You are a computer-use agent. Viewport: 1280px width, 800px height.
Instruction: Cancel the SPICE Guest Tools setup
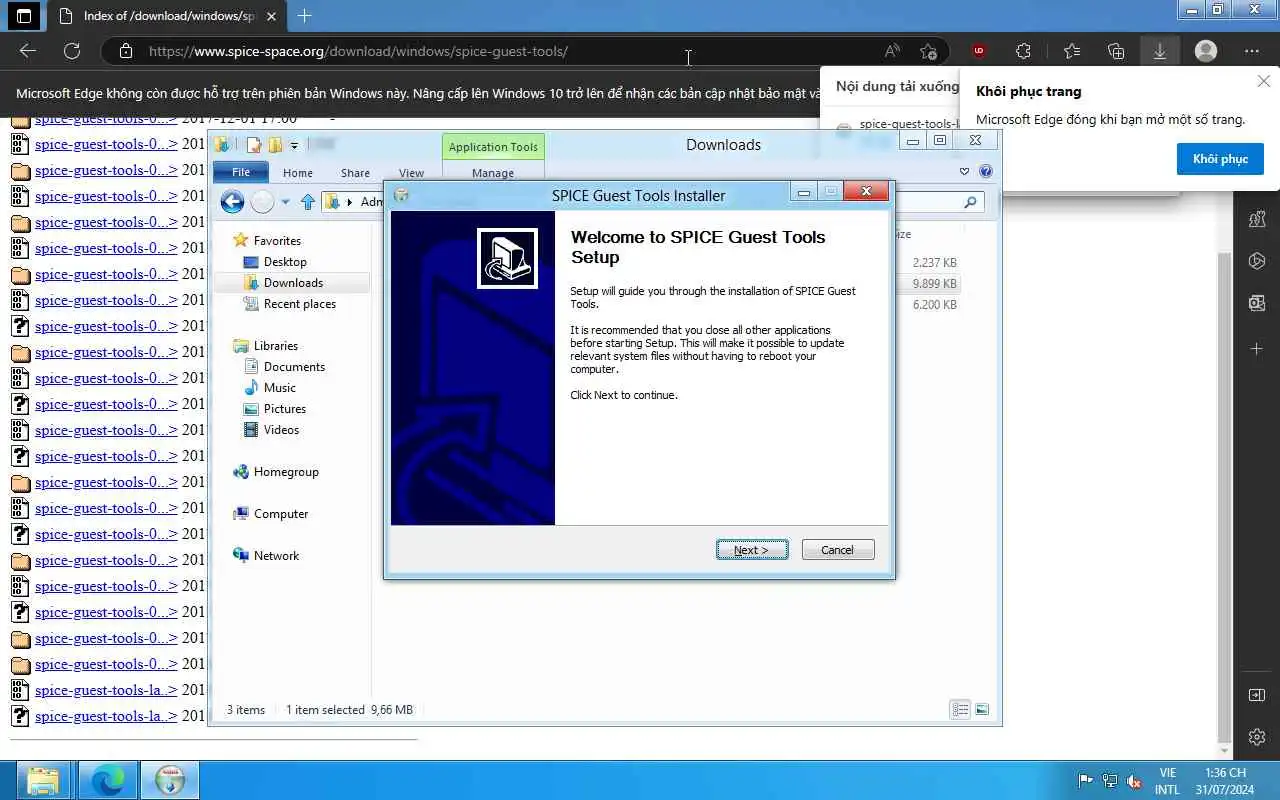[x=838, y=550]
